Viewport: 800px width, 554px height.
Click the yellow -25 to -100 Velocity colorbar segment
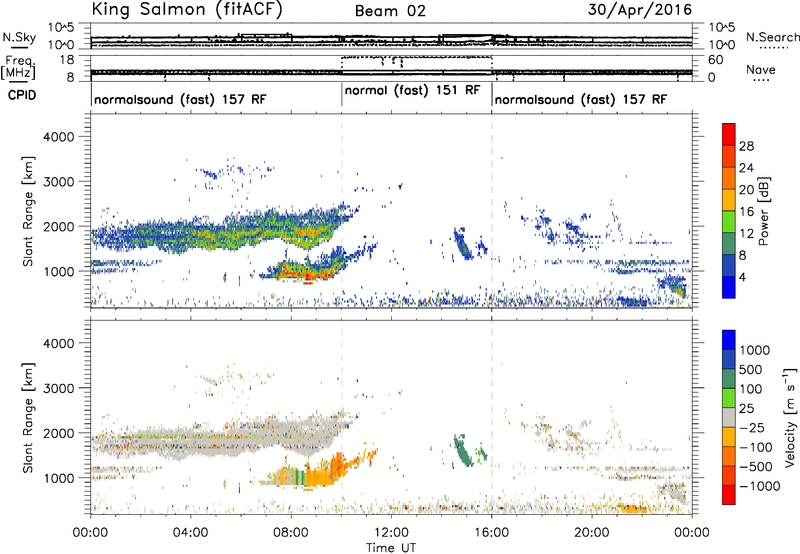[x=729, y=437]
